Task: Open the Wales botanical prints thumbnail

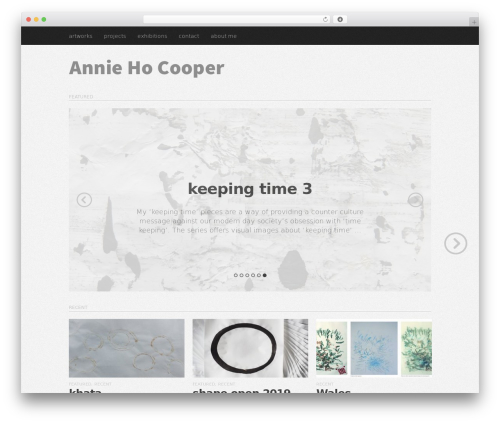Action: coord(374,348)
